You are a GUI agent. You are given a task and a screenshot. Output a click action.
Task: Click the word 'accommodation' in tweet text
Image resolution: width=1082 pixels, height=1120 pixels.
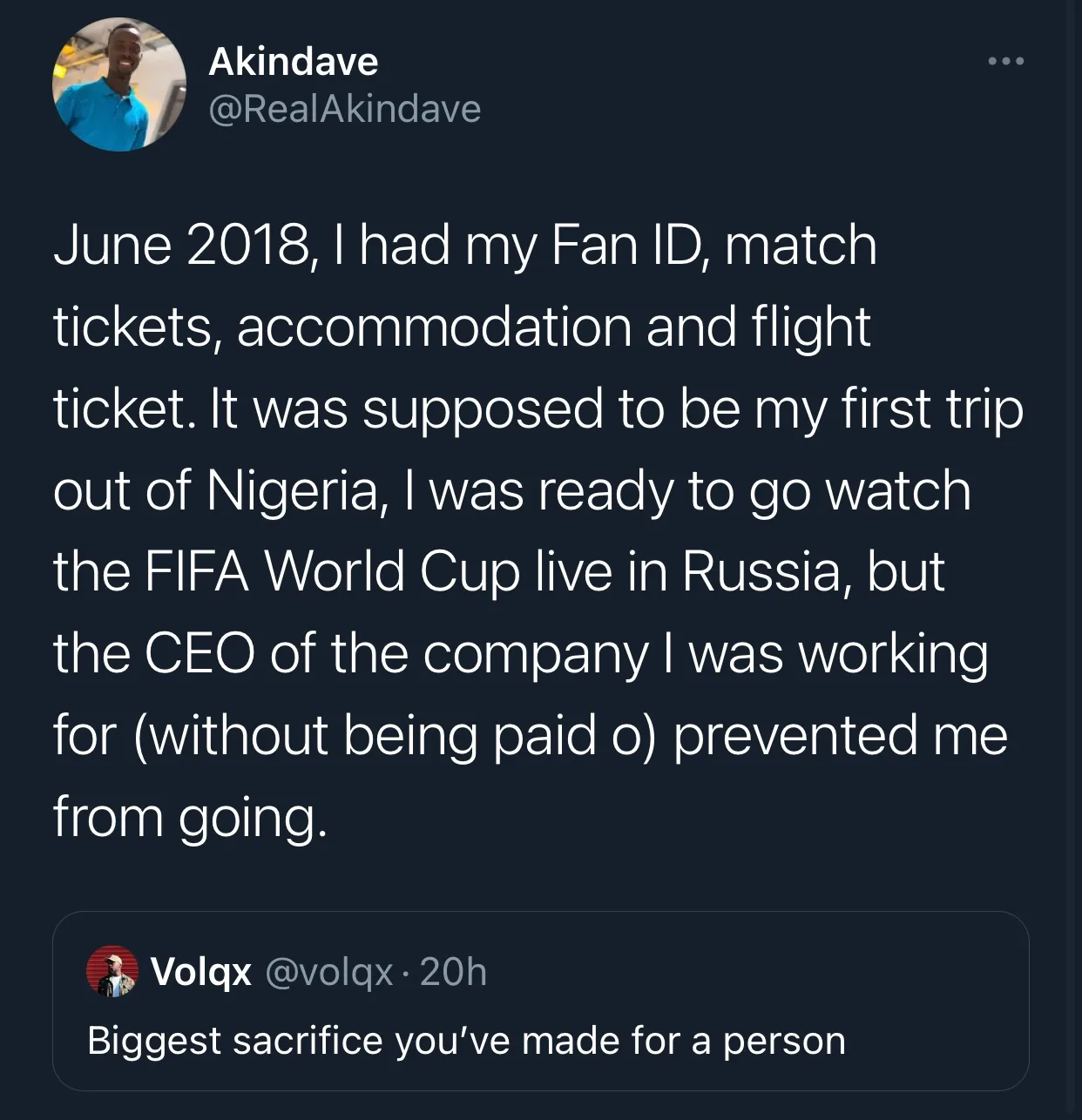(434, 327)
